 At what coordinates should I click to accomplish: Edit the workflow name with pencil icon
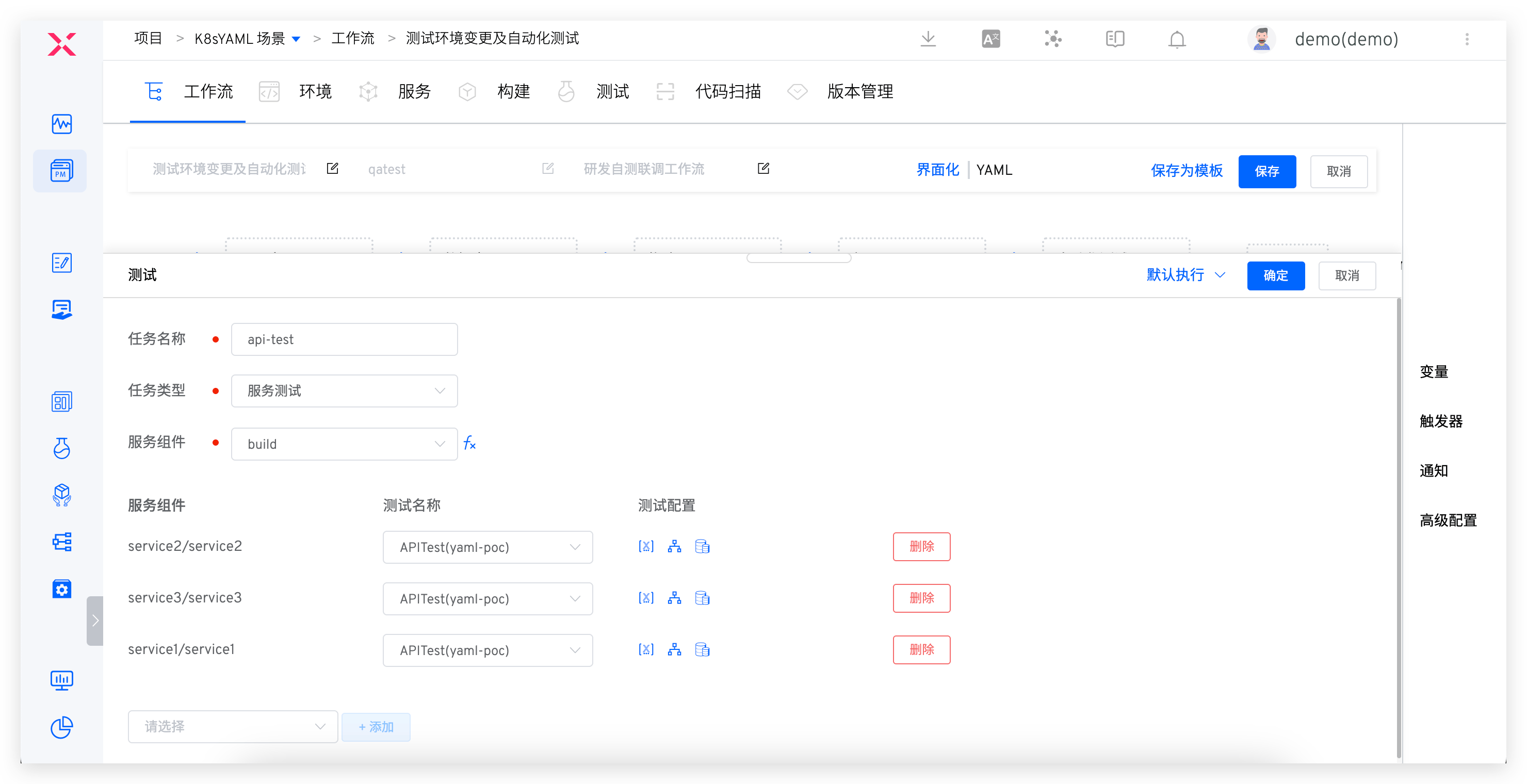pyautogui.click(x=333, y=169)
